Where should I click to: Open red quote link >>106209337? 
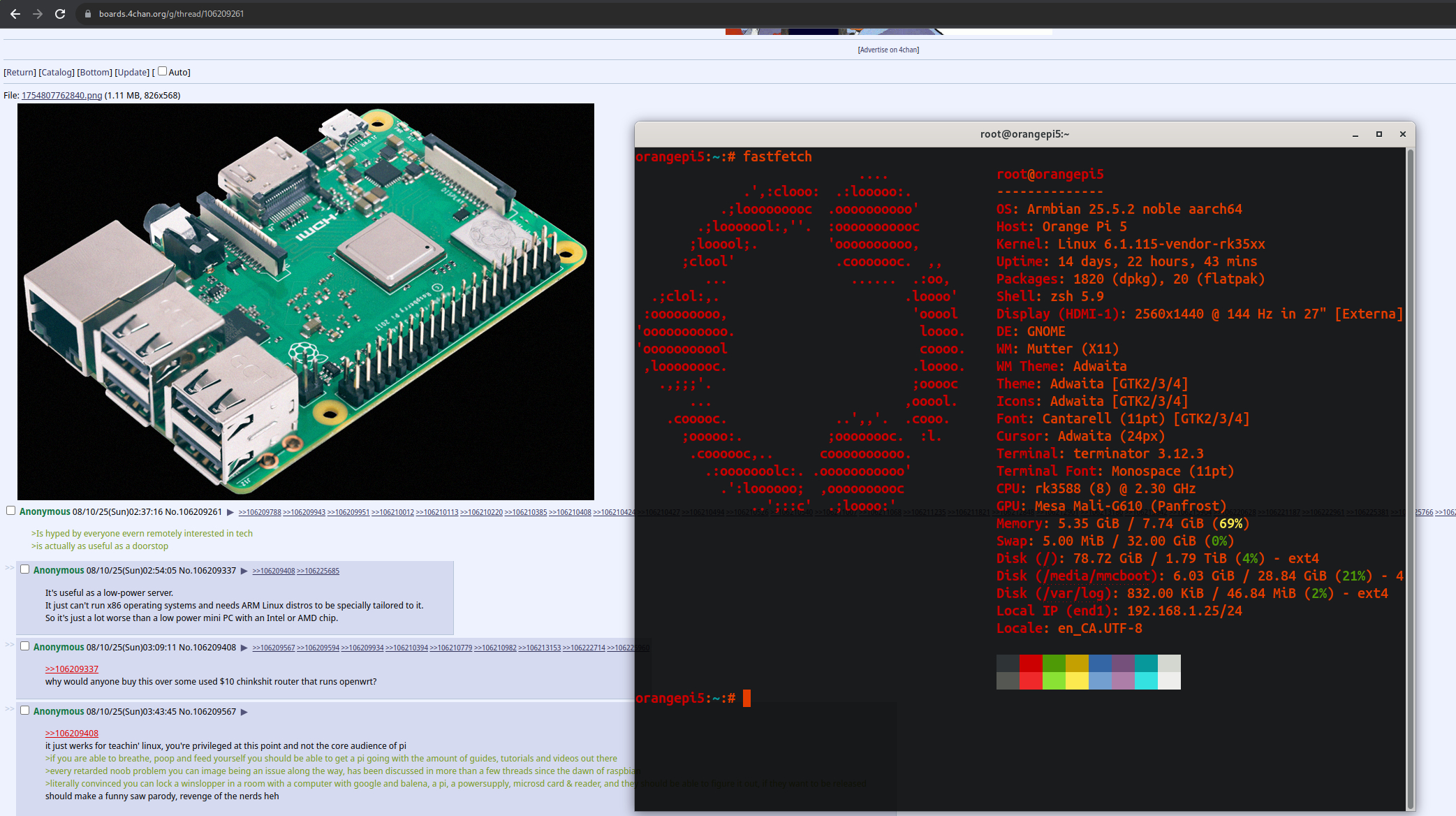pos(72,669)
